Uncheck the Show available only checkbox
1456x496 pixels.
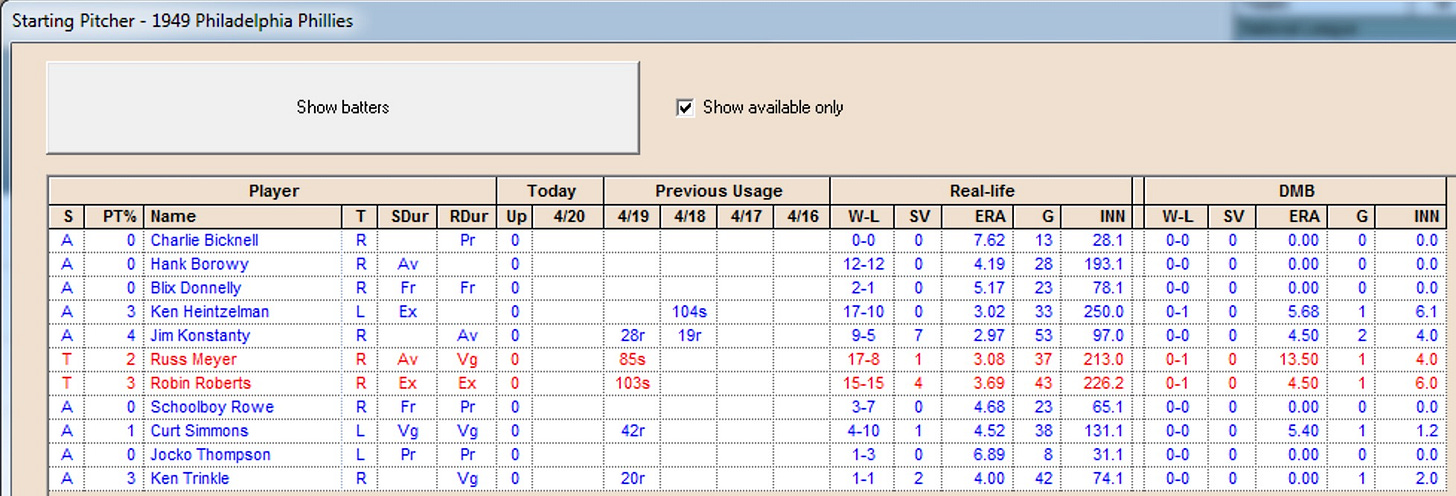click(x=685, y=107)
